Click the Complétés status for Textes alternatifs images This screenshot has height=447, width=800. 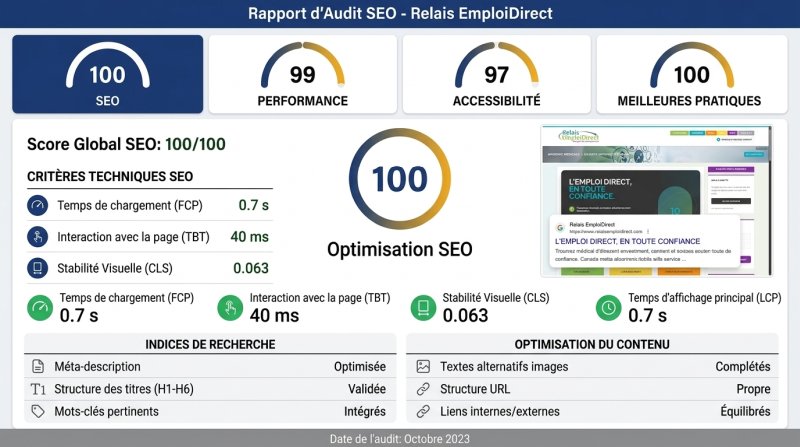[743, 366]
